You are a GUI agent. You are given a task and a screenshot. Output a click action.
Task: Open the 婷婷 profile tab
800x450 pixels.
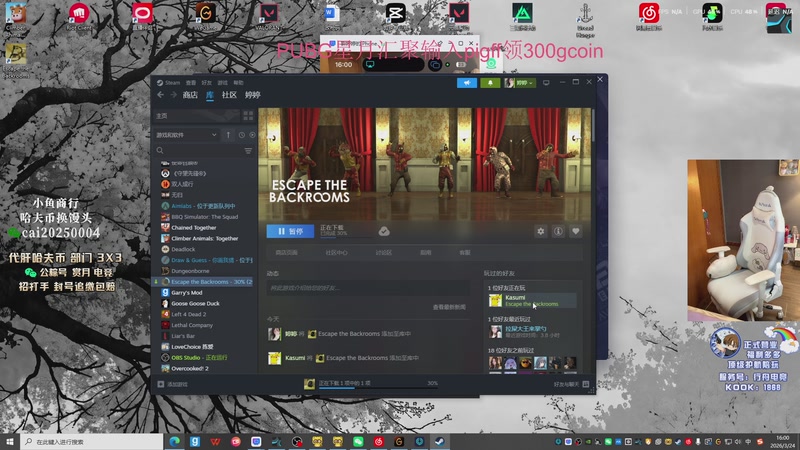253,95
